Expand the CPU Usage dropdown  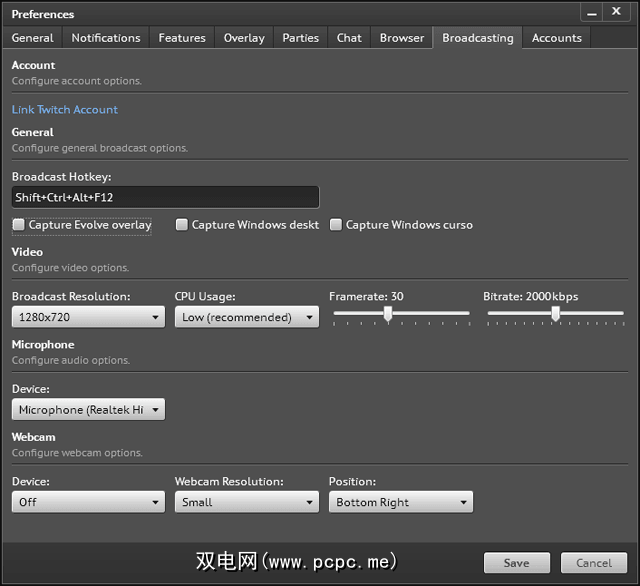pos(246,317)
